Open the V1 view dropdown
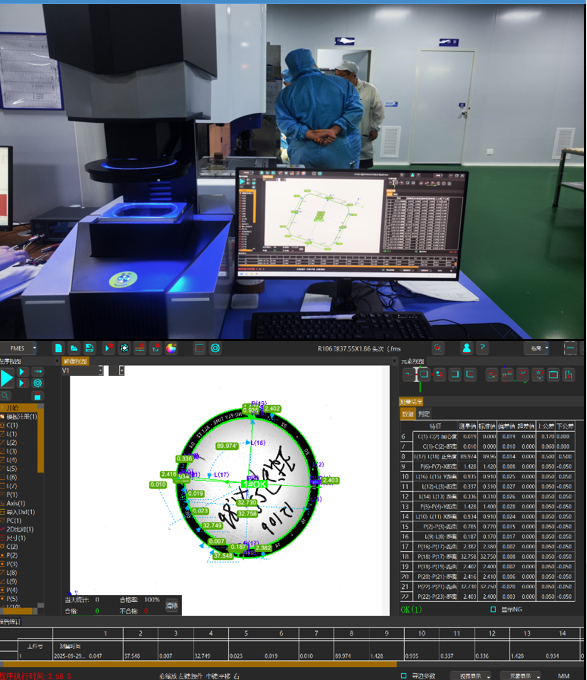Viewport: 587px width, 680px height. [82, 370]
